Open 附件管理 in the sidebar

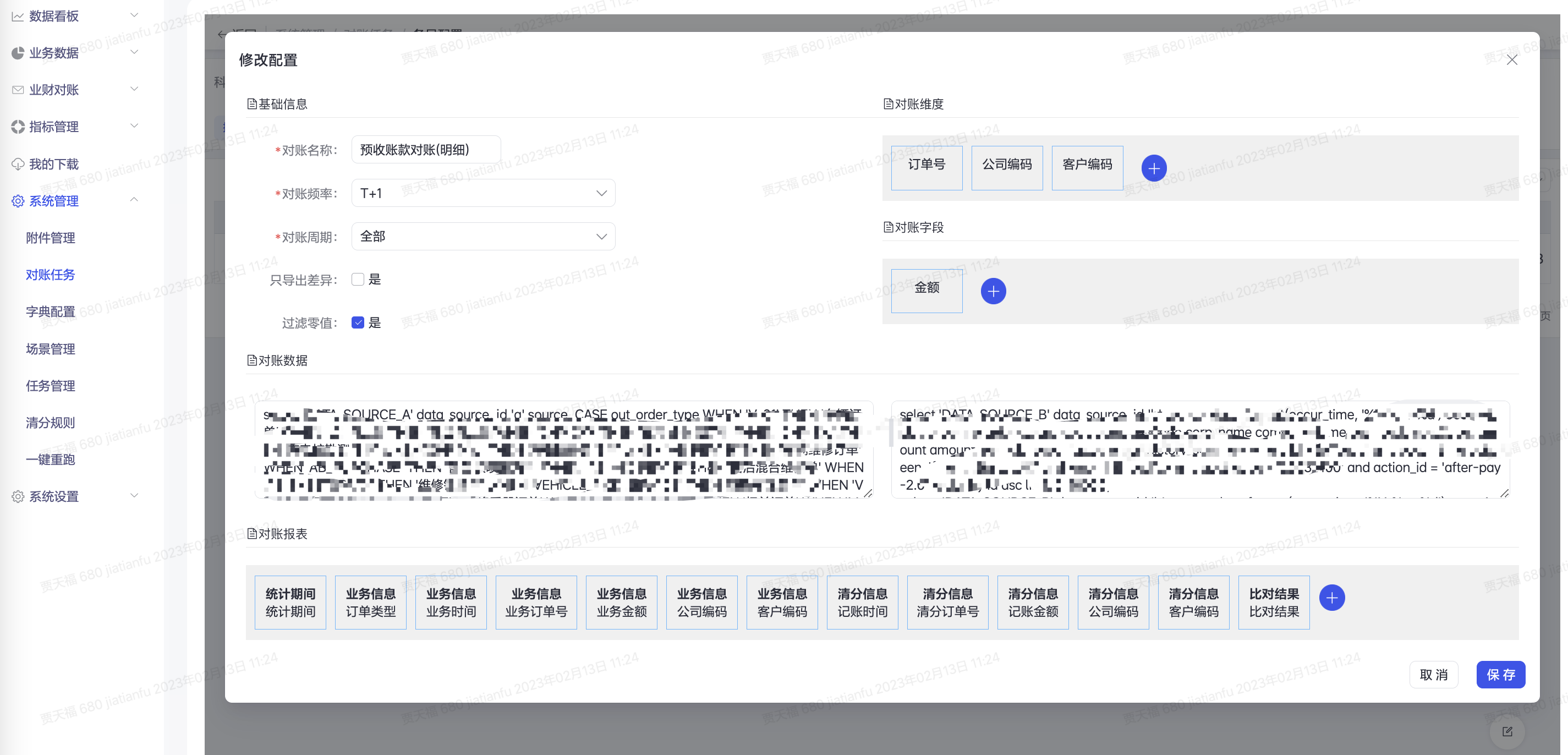tap(51, 238)
